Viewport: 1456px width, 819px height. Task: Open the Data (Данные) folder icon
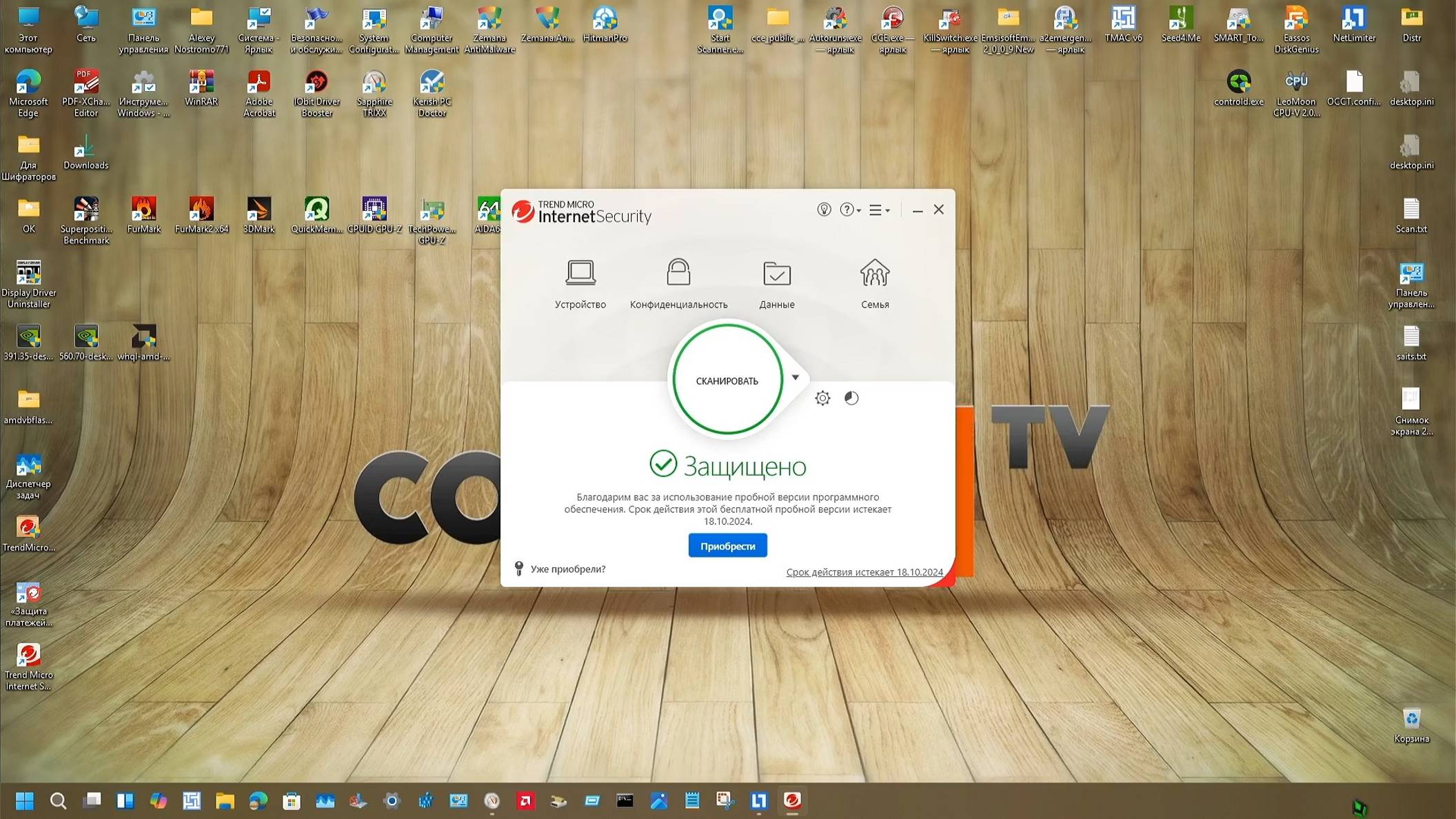(776, 274)
